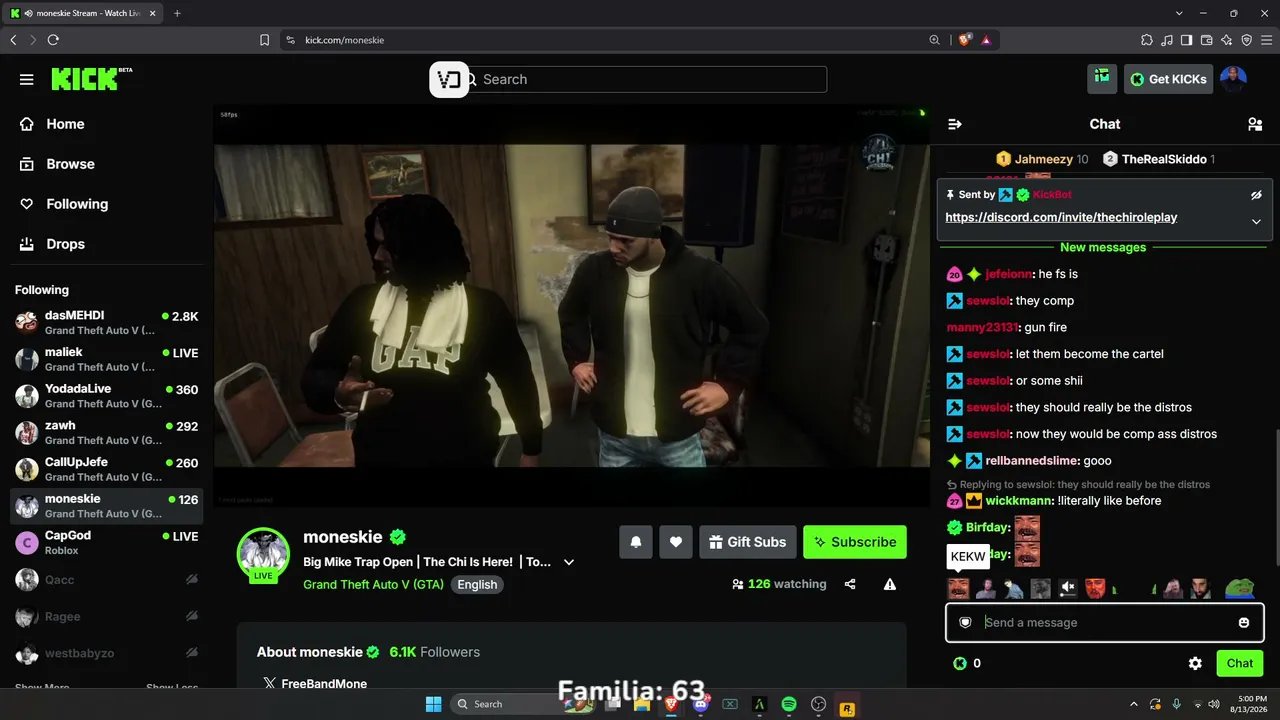Open the offline Ragee channel
The width and height of the screenshot is (1280, 720).
tap(107, 617)
